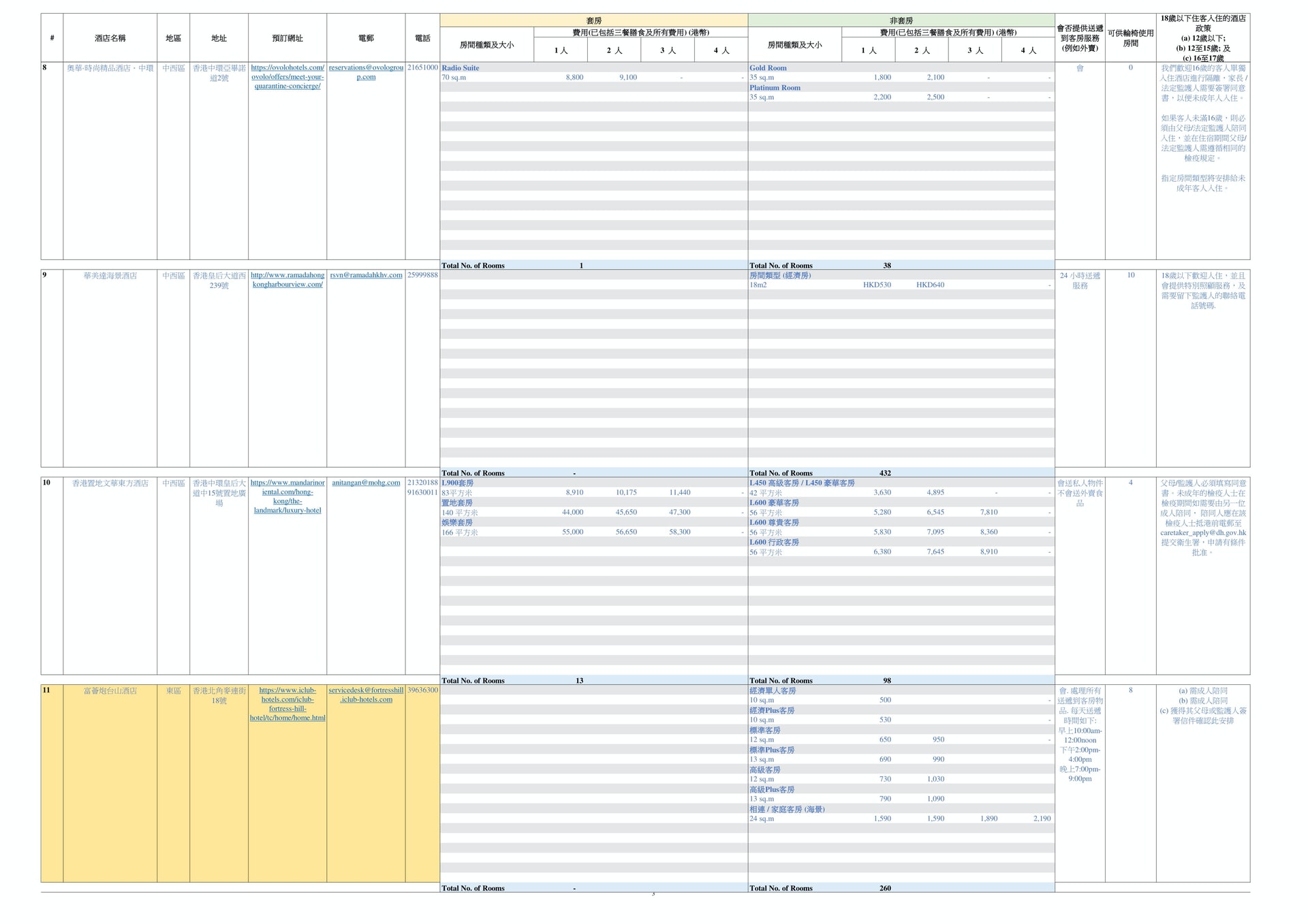The width and height of the screenshot is (1308, 924).
Task: Open the iclub-hotels.com Fortress Hill link
Action: 287,704
